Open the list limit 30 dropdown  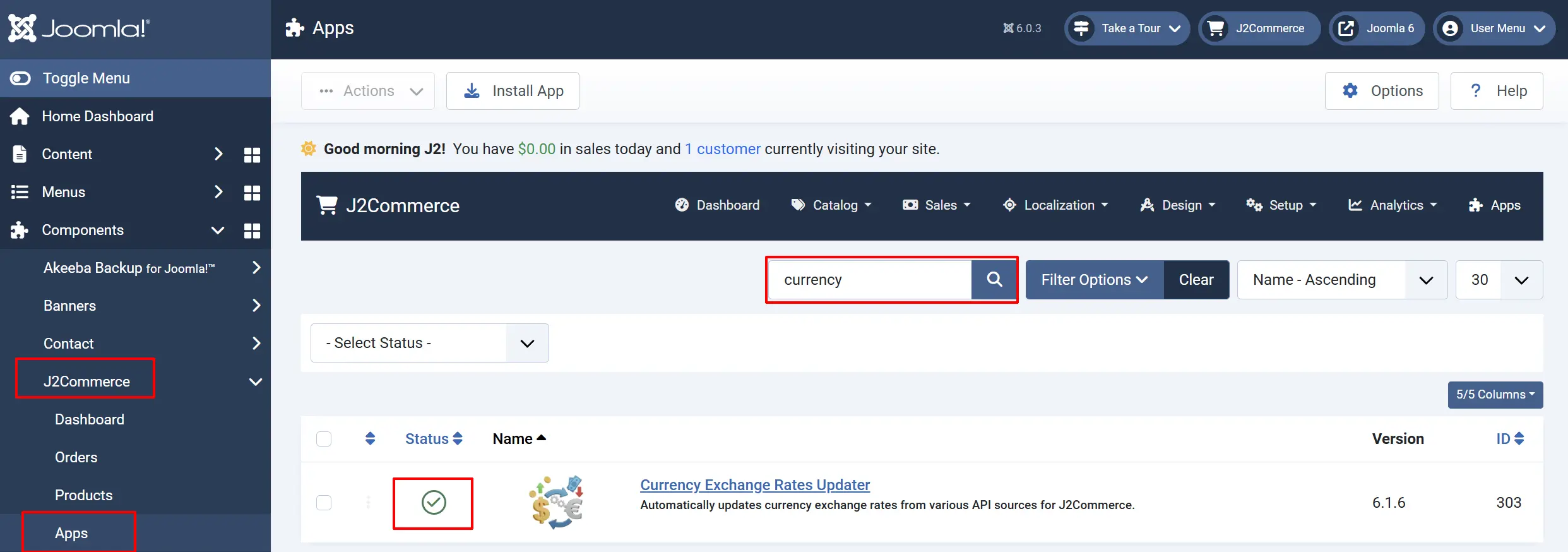[x=1499, y=280]
